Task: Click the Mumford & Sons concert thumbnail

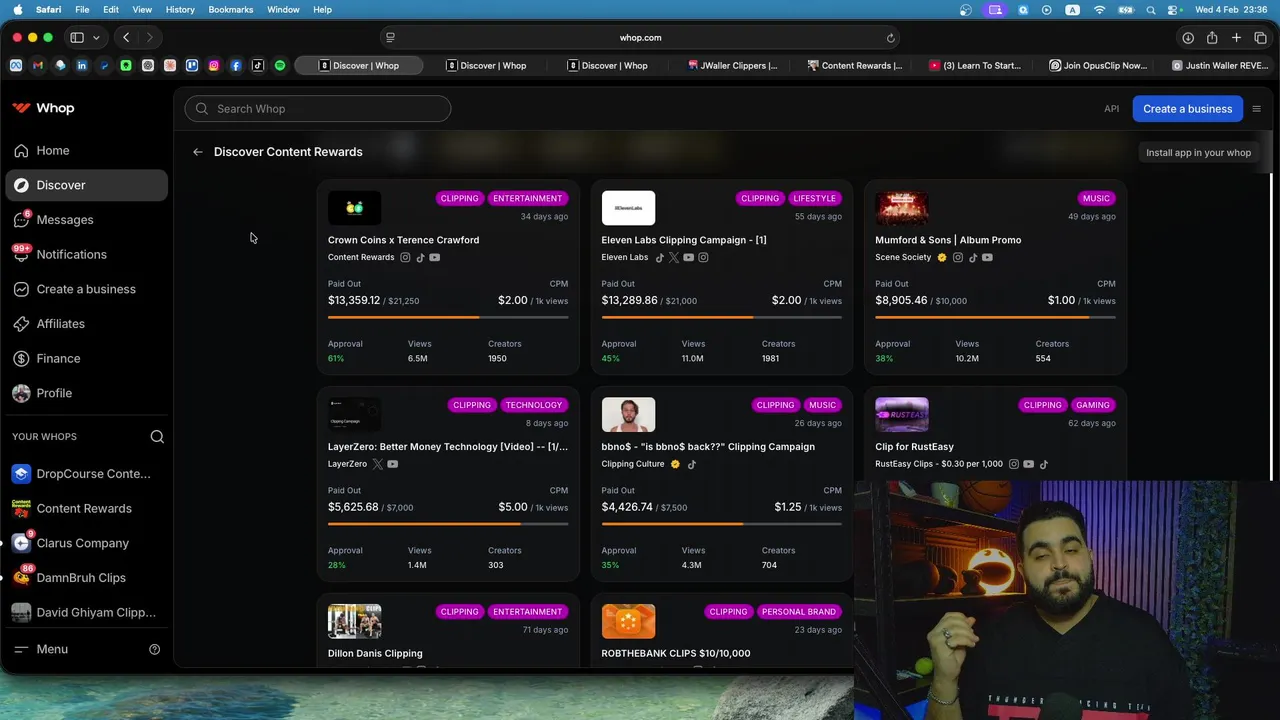Action: [902, 208]
